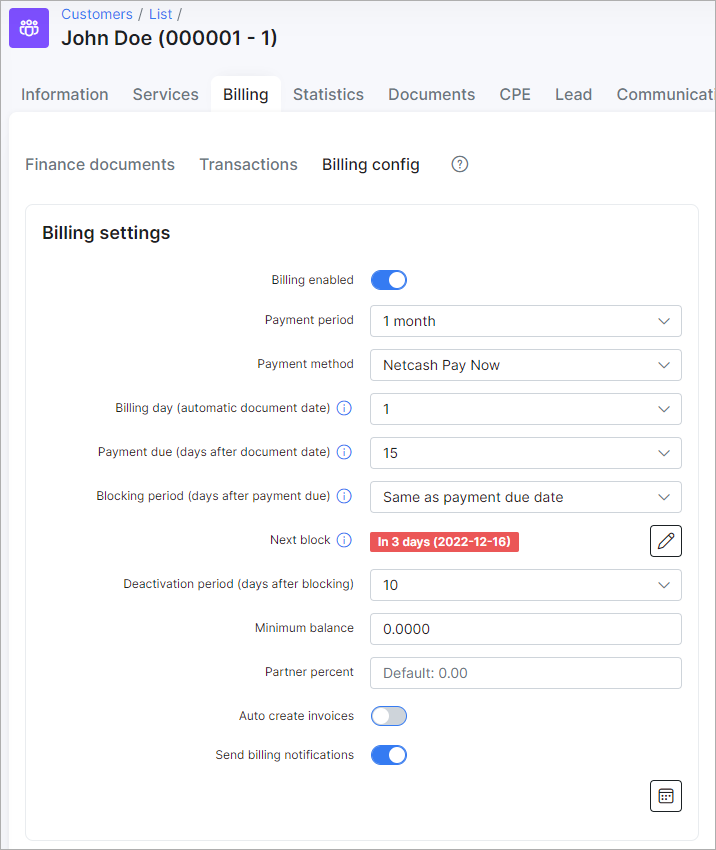This screenshot has height=850, width=716.
Task: Click the List breadcrumb link
Action: [x=160, y=14]
